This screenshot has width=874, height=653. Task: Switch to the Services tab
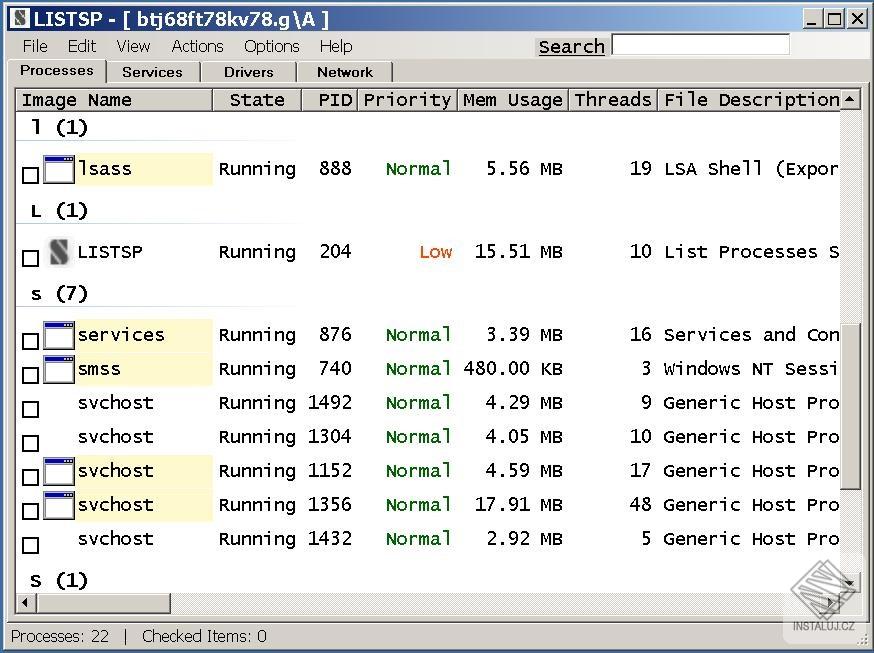pyautogui.click(x=152, y=72)
